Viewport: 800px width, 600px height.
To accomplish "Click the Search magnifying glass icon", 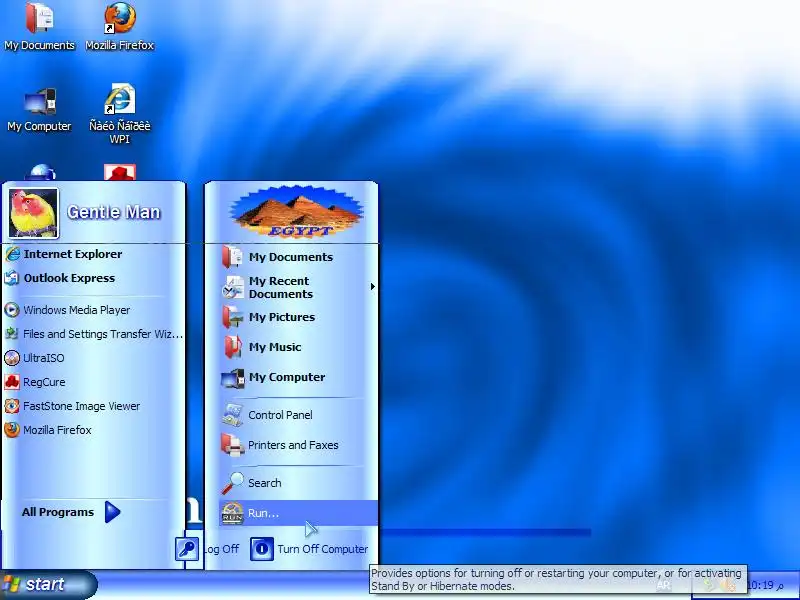I will (x=233, y=483).
